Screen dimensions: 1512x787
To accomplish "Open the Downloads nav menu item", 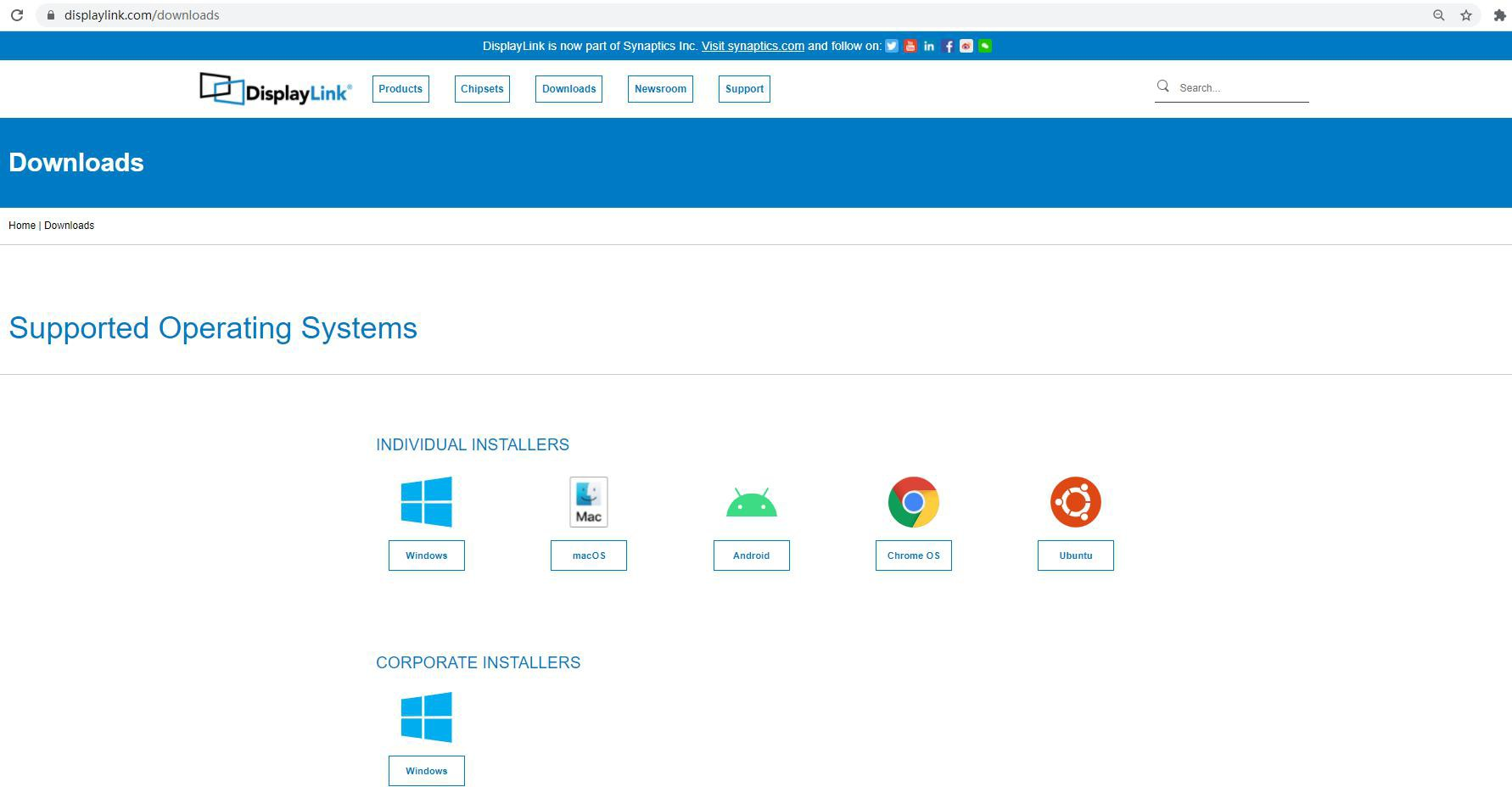I will tap(568, 89).
